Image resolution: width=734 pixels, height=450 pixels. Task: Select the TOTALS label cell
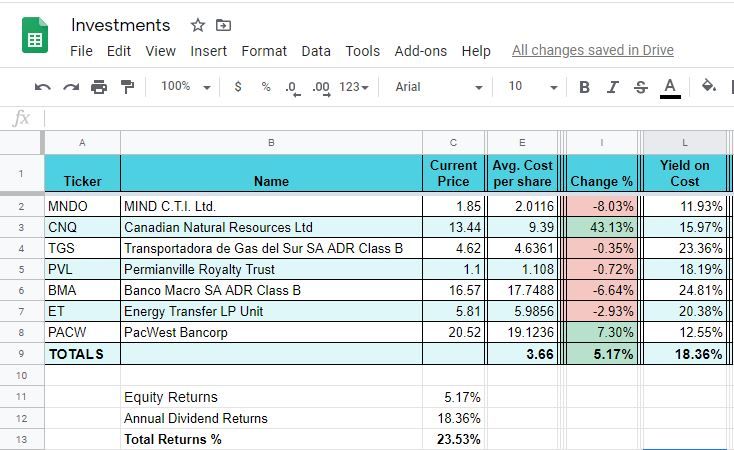[x=82, y=354]
